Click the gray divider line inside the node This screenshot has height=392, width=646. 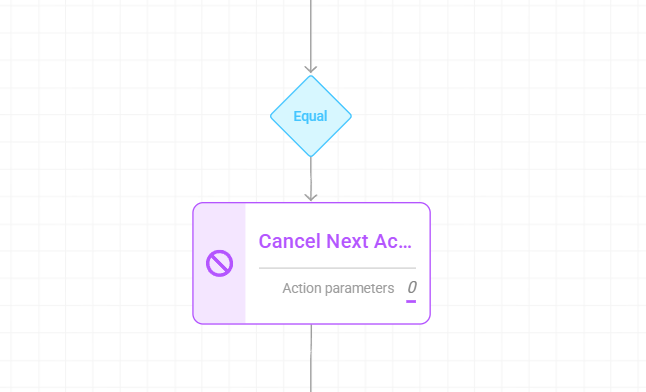(x=337, y=268)
